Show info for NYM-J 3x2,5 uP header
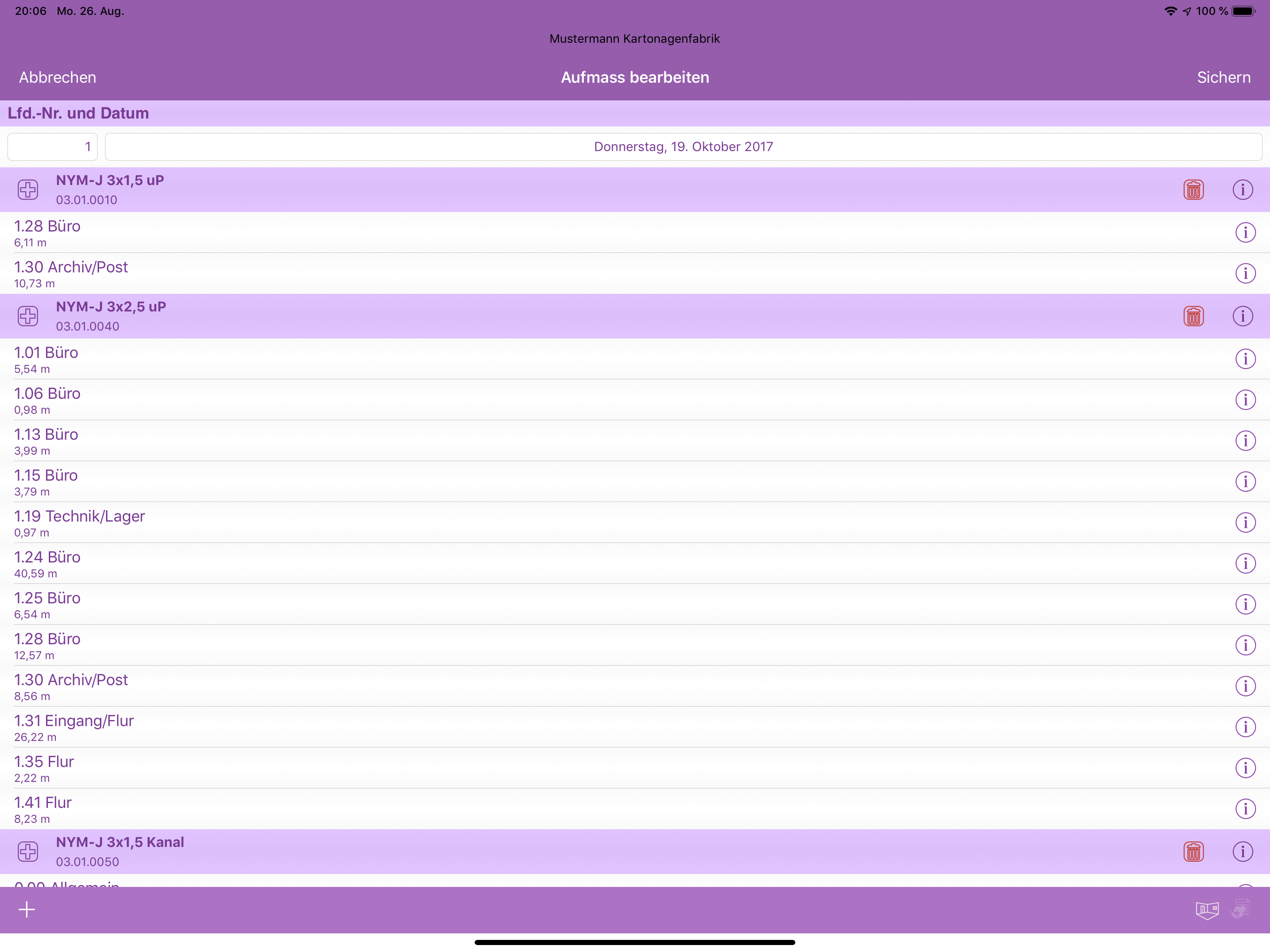This screenshot has width=1270, height=952. [1243, 316]
